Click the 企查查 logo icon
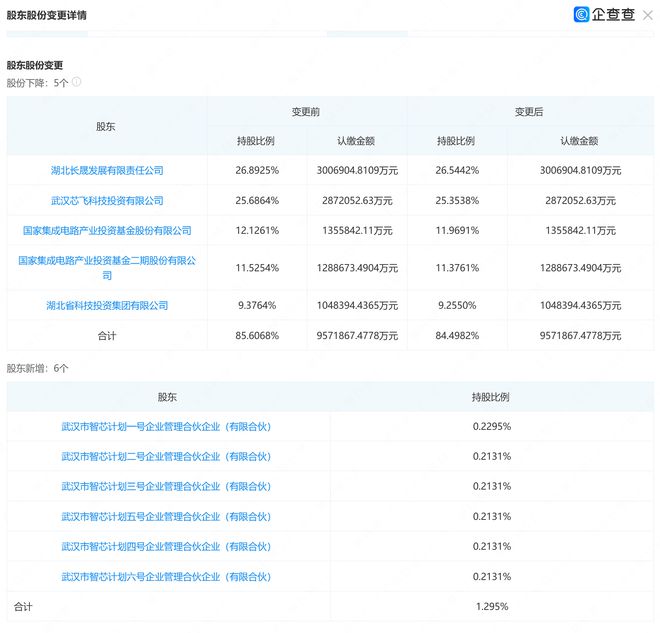This screenshot has width=660, height=633. point(581,14)
